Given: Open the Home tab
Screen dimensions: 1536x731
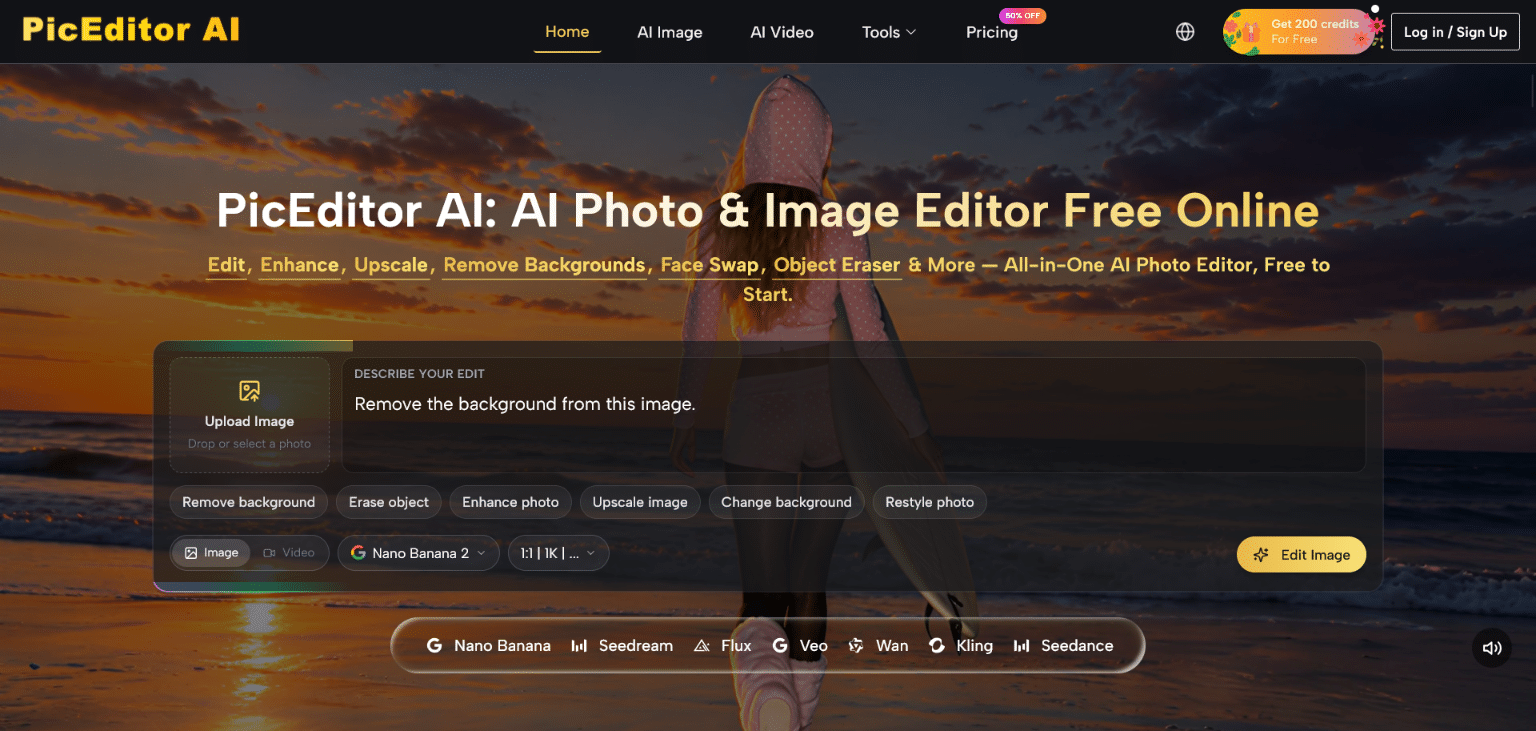Looking at the screenshot, I should tap(567, 32).
